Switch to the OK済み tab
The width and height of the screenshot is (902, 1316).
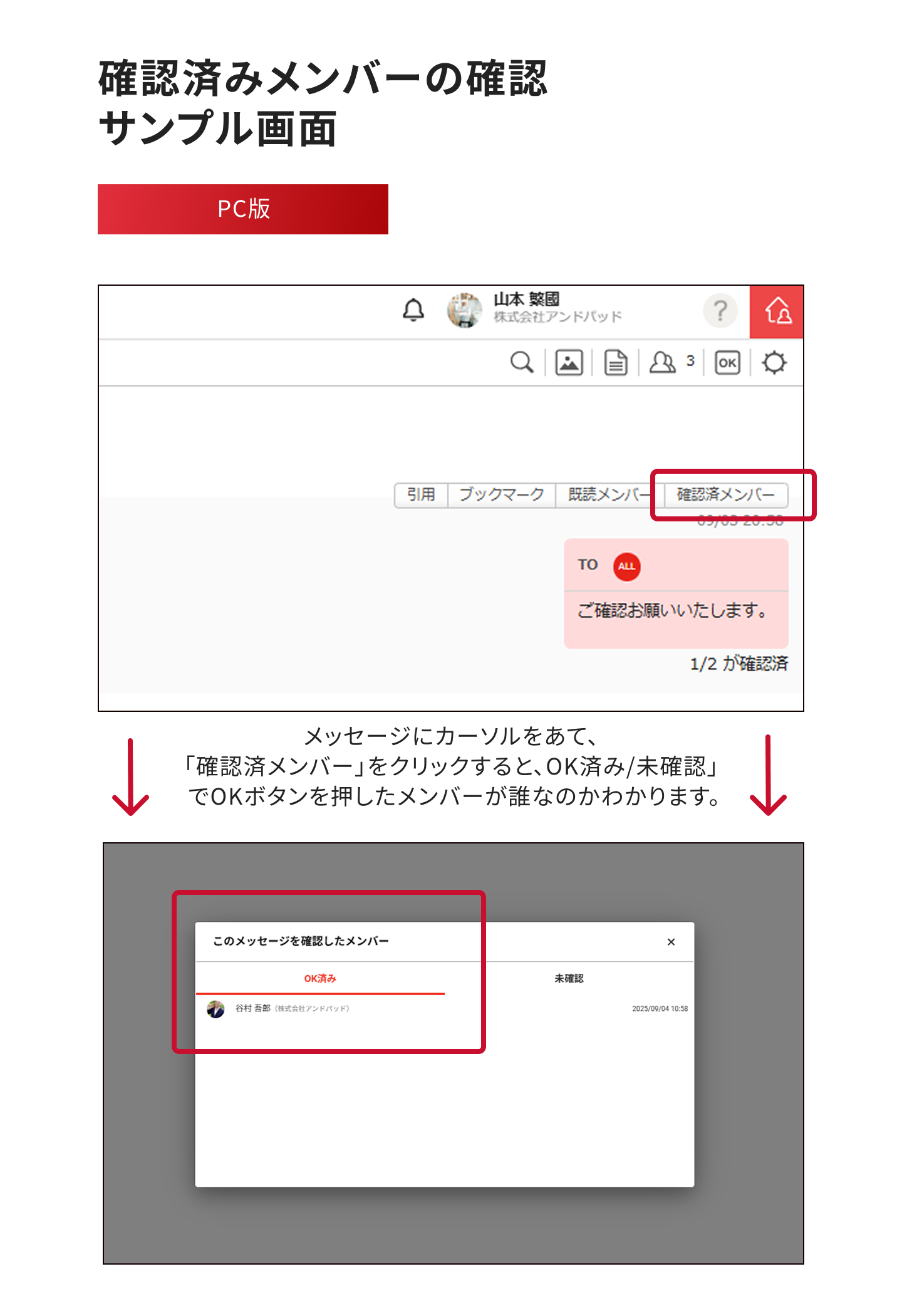click(x=320, y=978)
